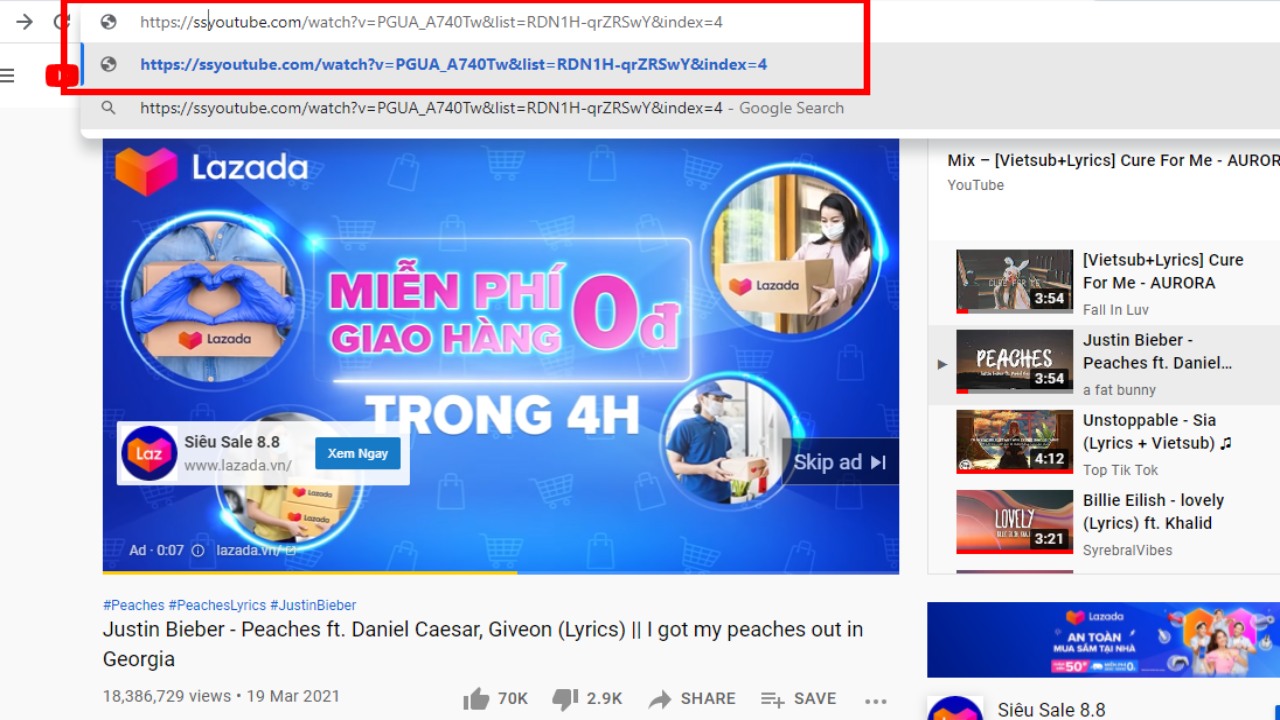Click the Lazada banner ad in sidebar
Screen dimensions: 1280x720
click(x=1103, y=640)
